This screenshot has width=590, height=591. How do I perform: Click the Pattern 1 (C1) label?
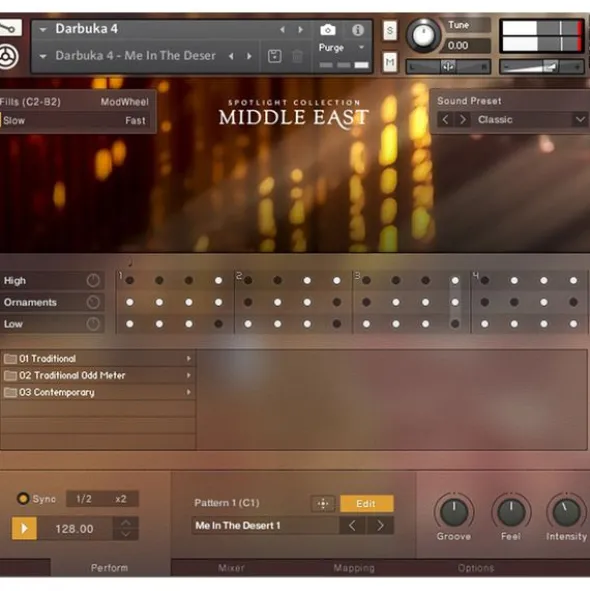click(227, 503)
